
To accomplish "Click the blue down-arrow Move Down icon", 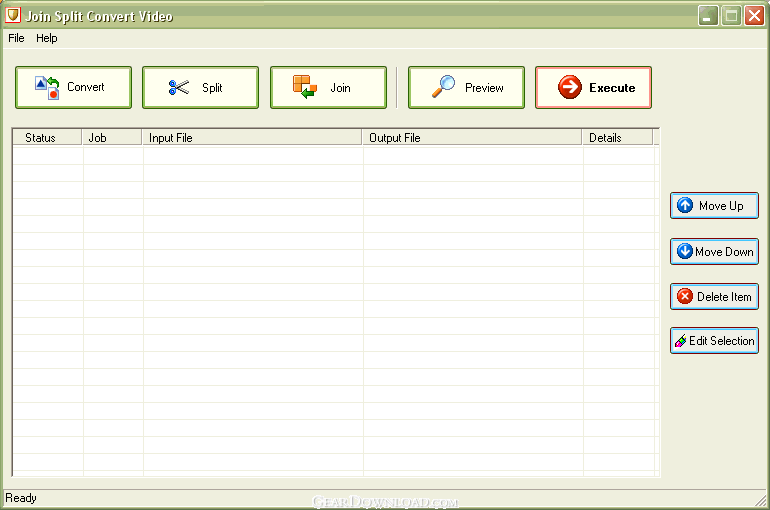I will 685,251.
